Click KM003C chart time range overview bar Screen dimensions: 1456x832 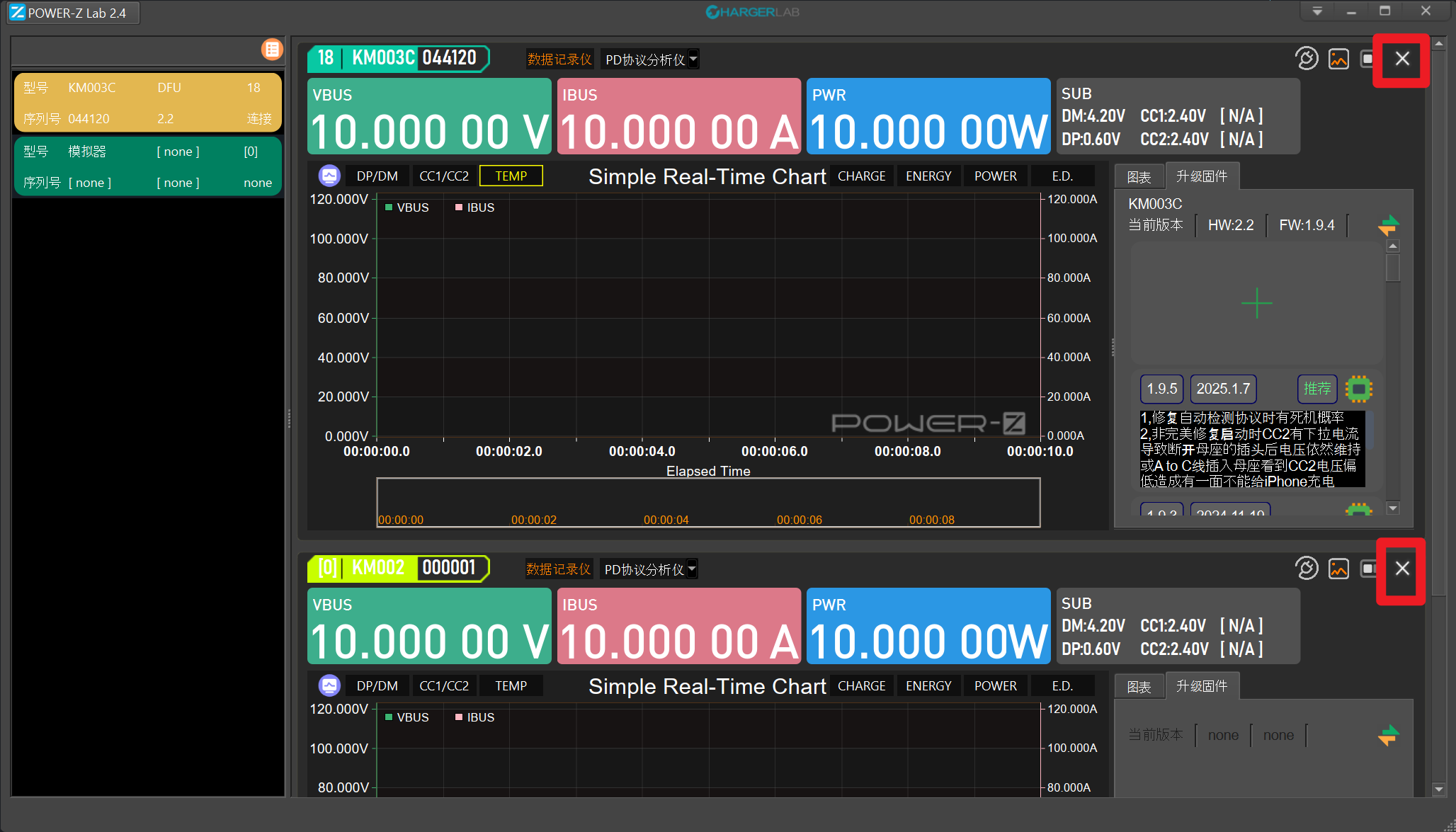[708, 503]
